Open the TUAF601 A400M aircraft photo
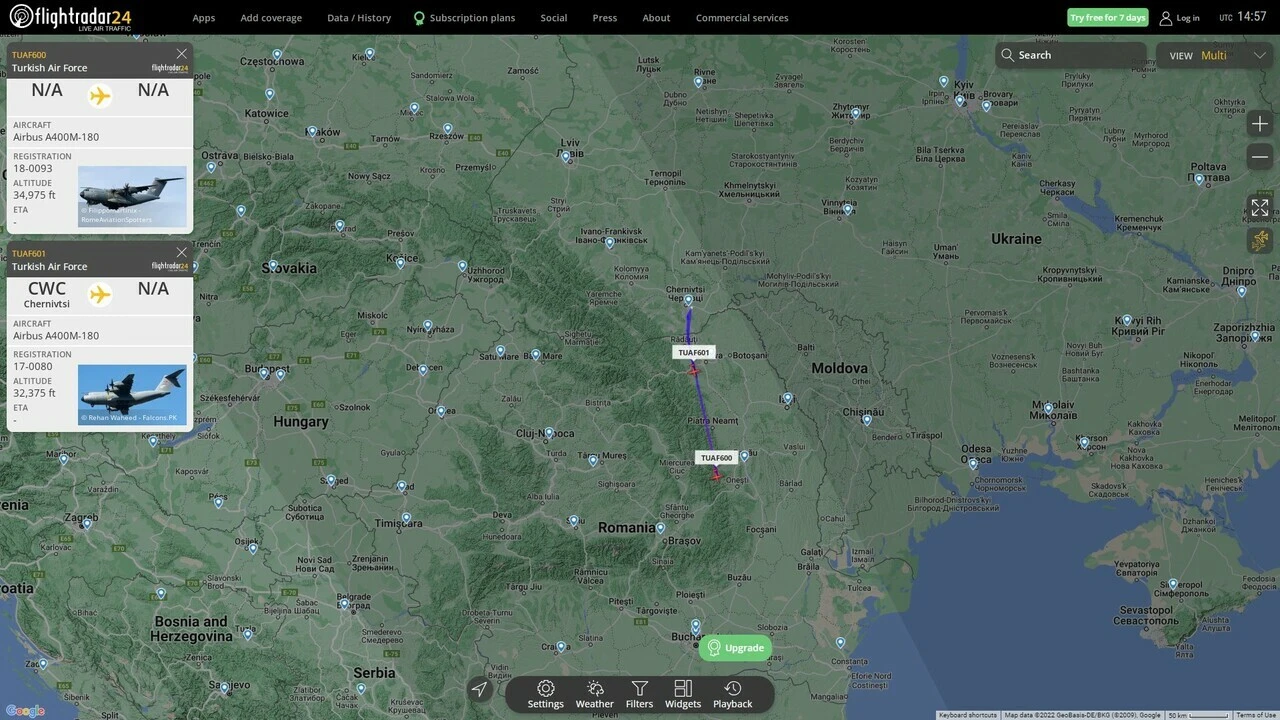This screenshot has height=720, width=1280. [132, 395]
